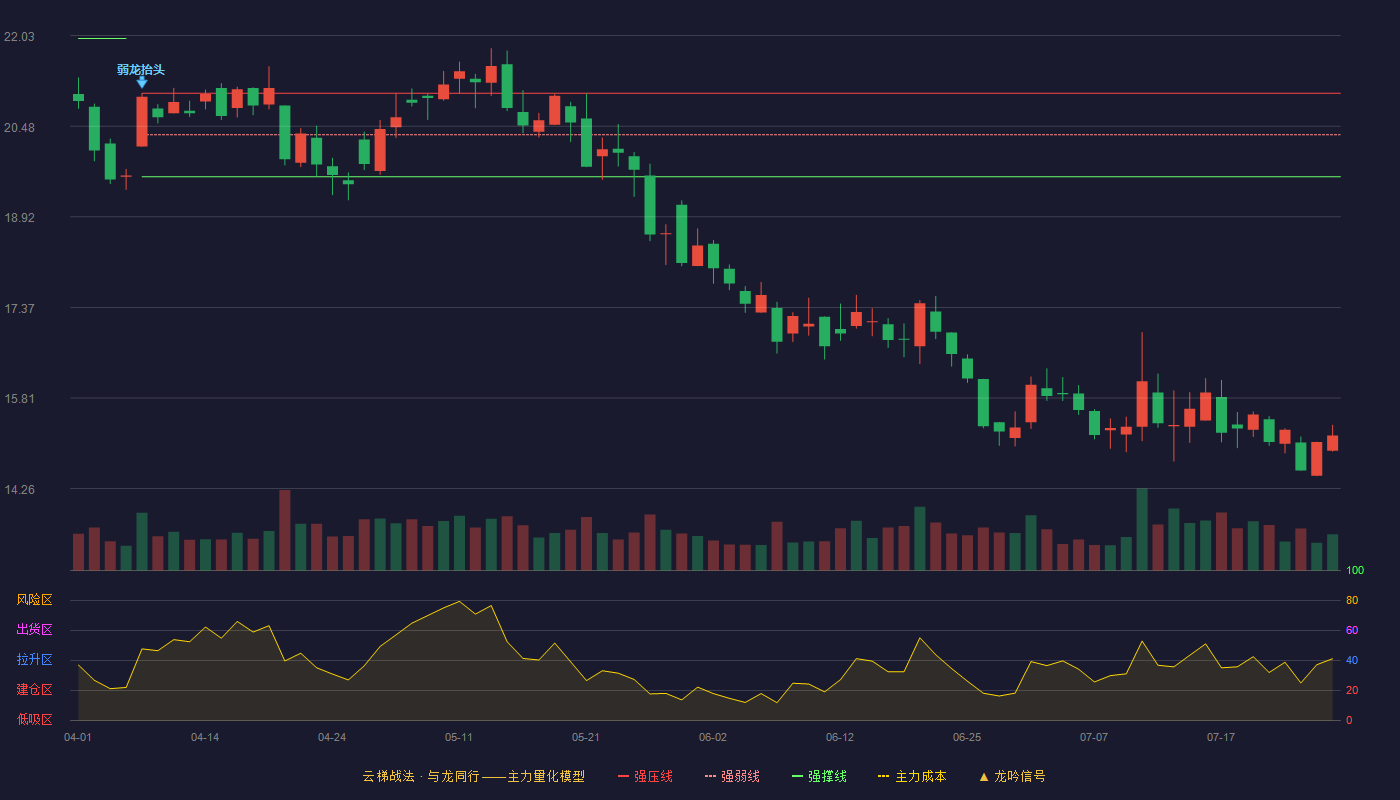Click the 22.03 price axis label
This screenshot has height=800, width=1400.
point(19,37)
